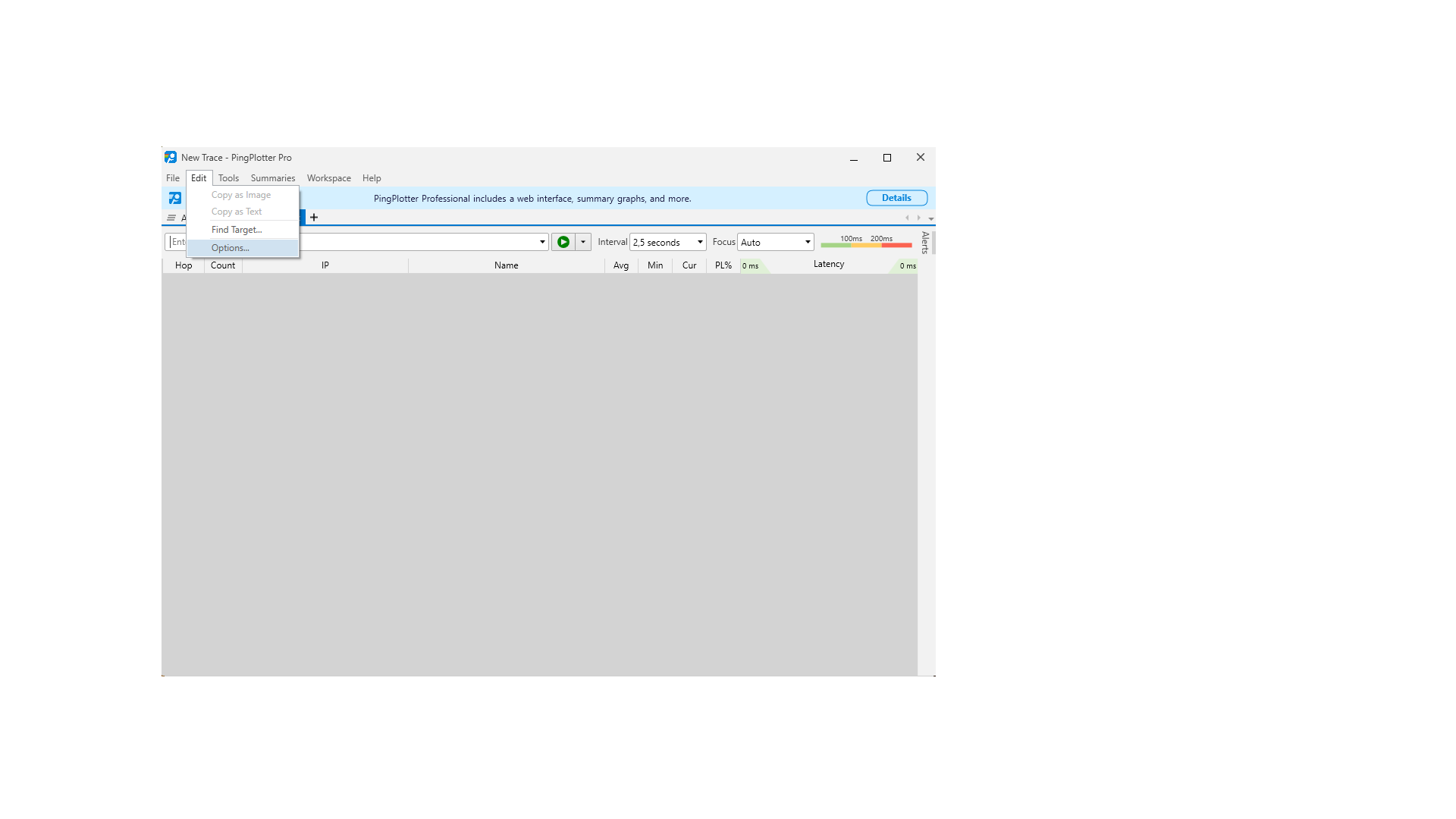Click PingPlotter app icon in title bar
The image size is (1456, 819).
point(171,158)
